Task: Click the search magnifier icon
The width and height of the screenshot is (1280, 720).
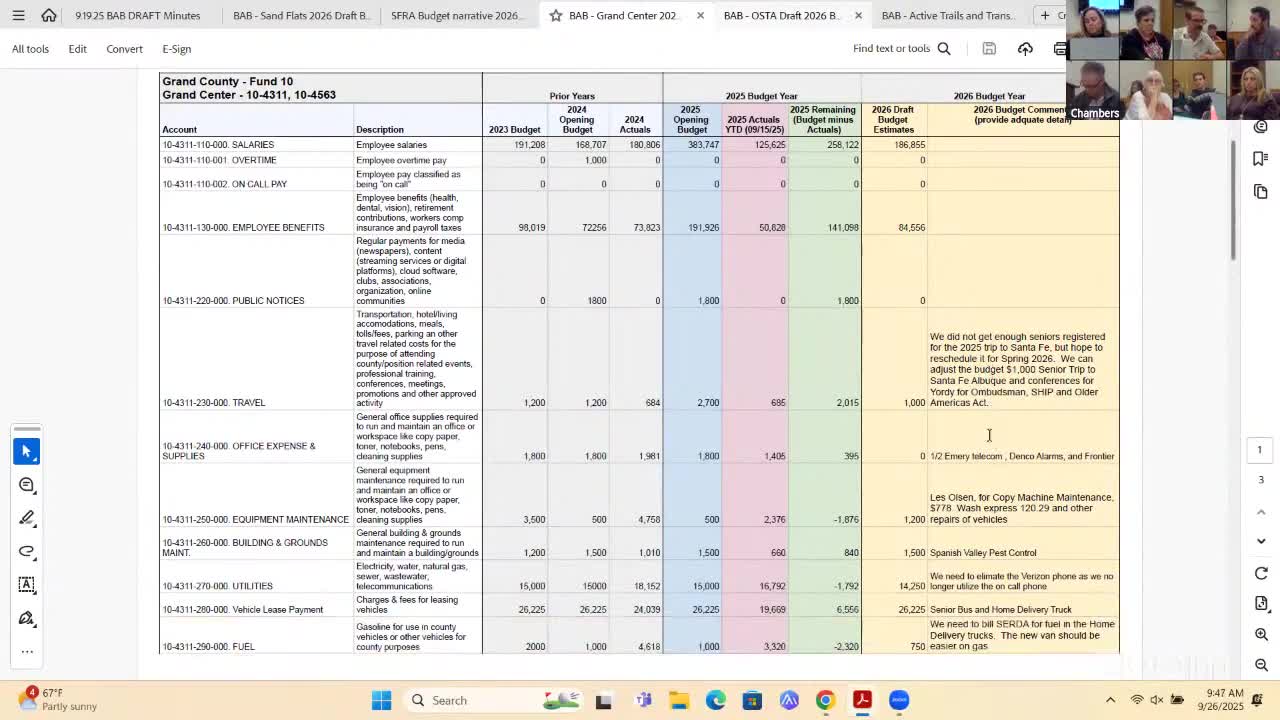Action: [944, 48]
